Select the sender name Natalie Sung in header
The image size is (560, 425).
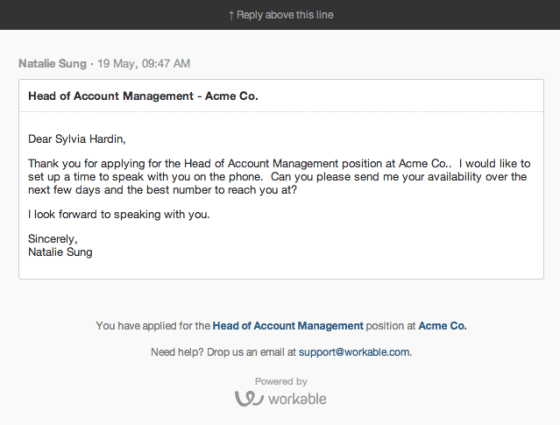[x=52, y=64]
